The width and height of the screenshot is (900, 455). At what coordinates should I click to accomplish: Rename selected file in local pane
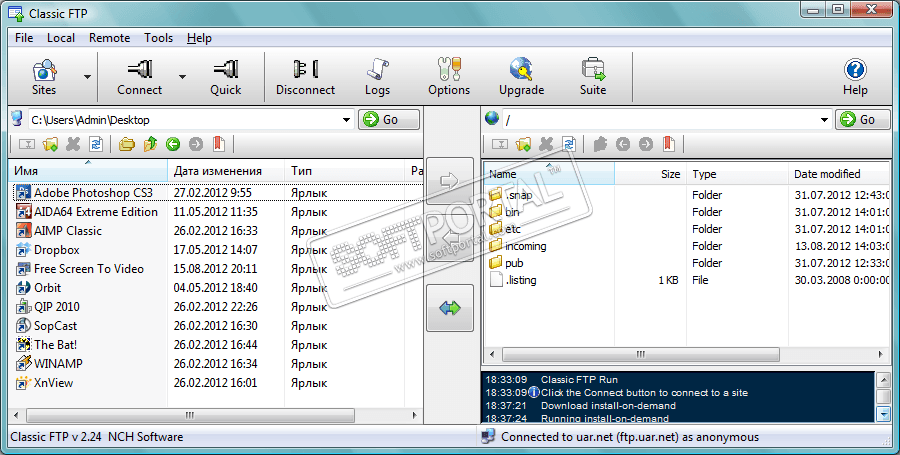(x=27, y=144)
